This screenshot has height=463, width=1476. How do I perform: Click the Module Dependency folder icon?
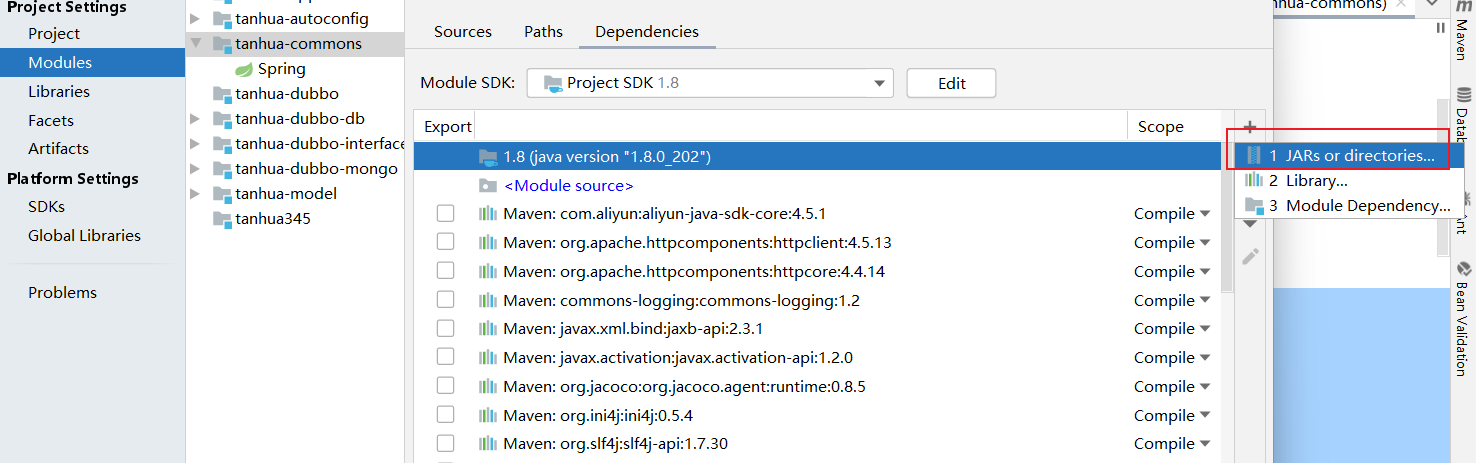pos(1254,206)
